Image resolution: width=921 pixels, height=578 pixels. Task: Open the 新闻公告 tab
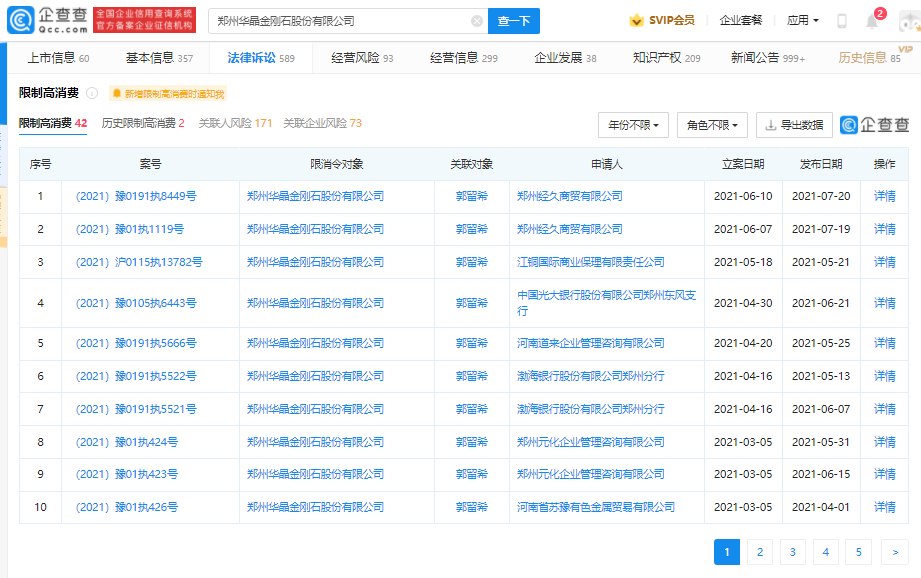(768, 58)
